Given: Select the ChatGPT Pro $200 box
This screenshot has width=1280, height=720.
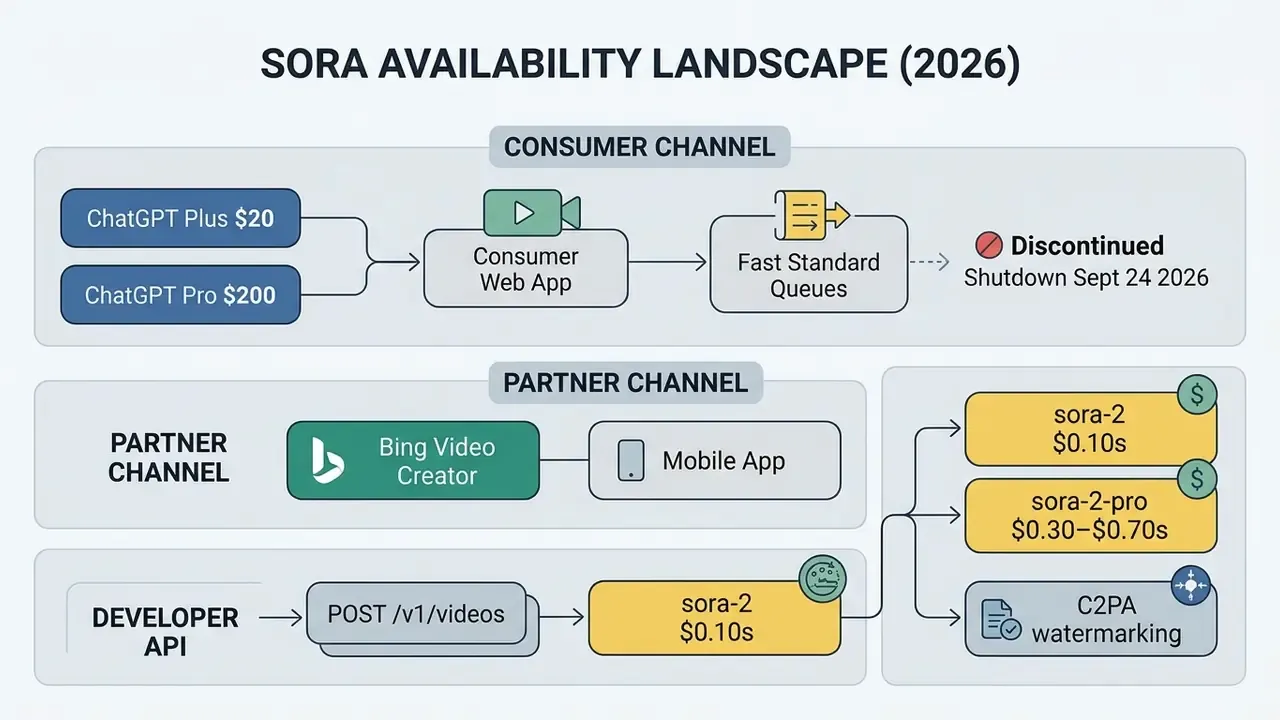Looking at the screenshot, I should 180,295.
